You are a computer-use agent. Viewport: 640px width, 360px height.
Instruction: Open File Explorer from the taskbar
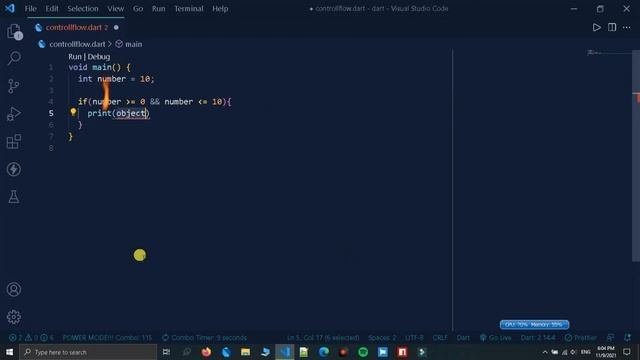pyautogui.click(x=245, y=352)
